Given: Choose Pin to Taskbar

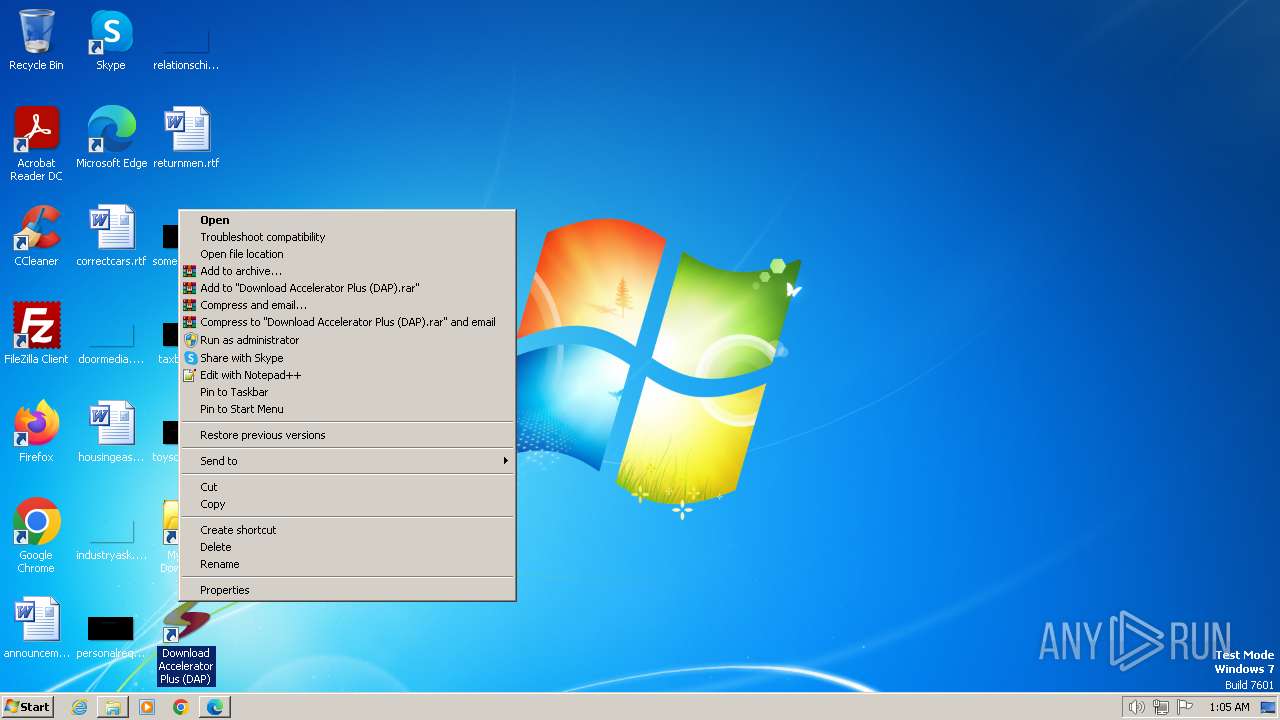Looking at the screenshot, I should pos(347,392).
